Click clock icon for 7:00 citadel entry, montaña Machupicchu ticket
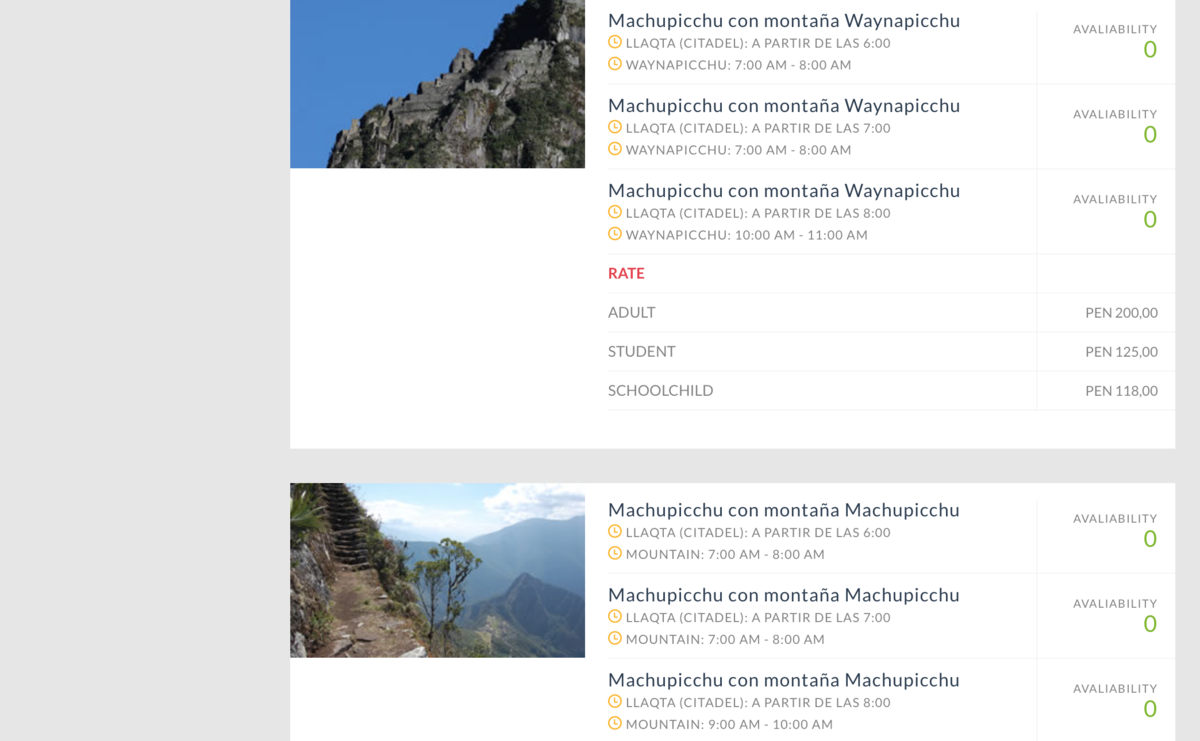Viewport: 1200px width, 741px height. 615,616
